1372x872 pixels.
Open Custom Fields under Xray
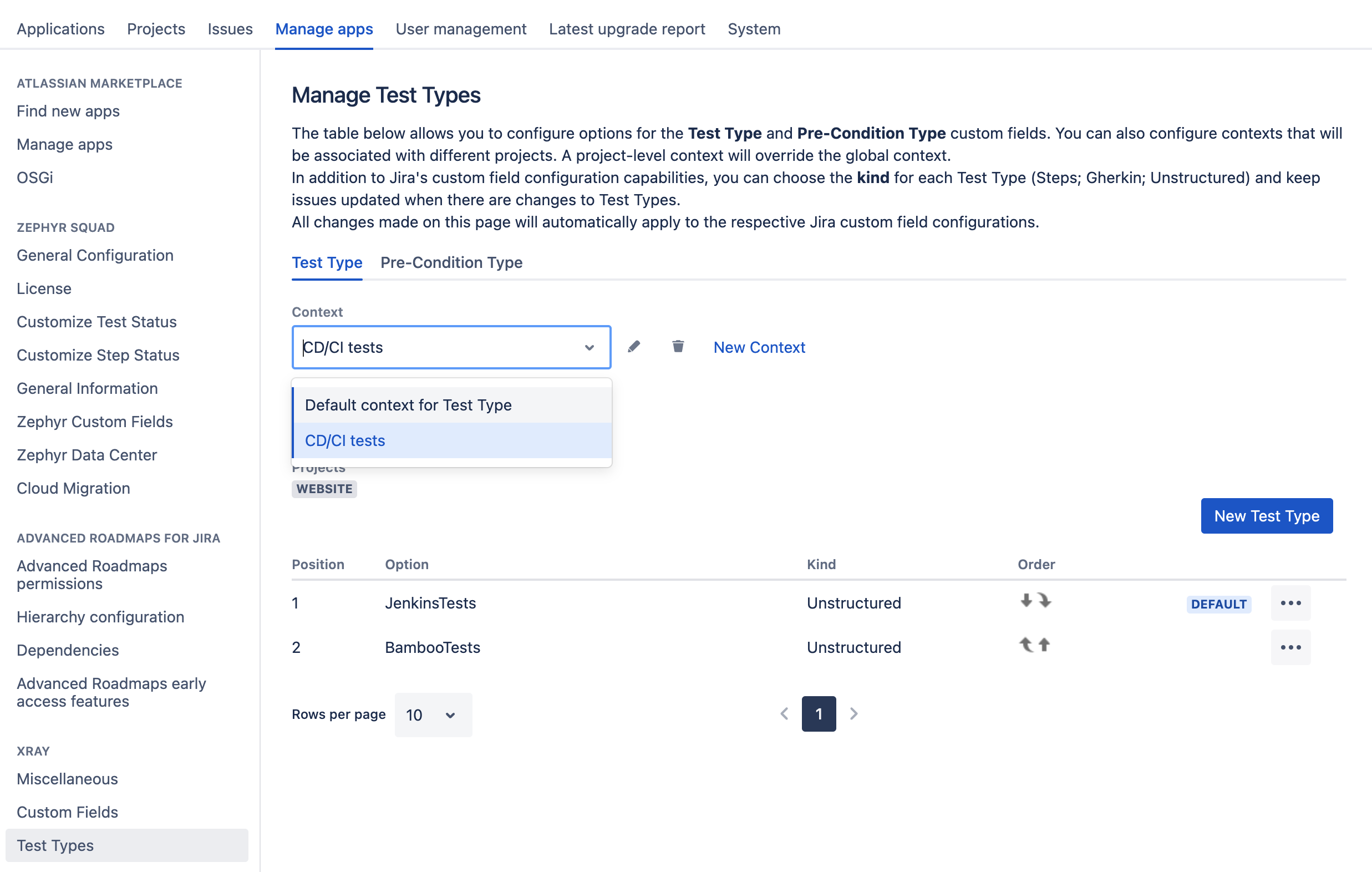67,812
